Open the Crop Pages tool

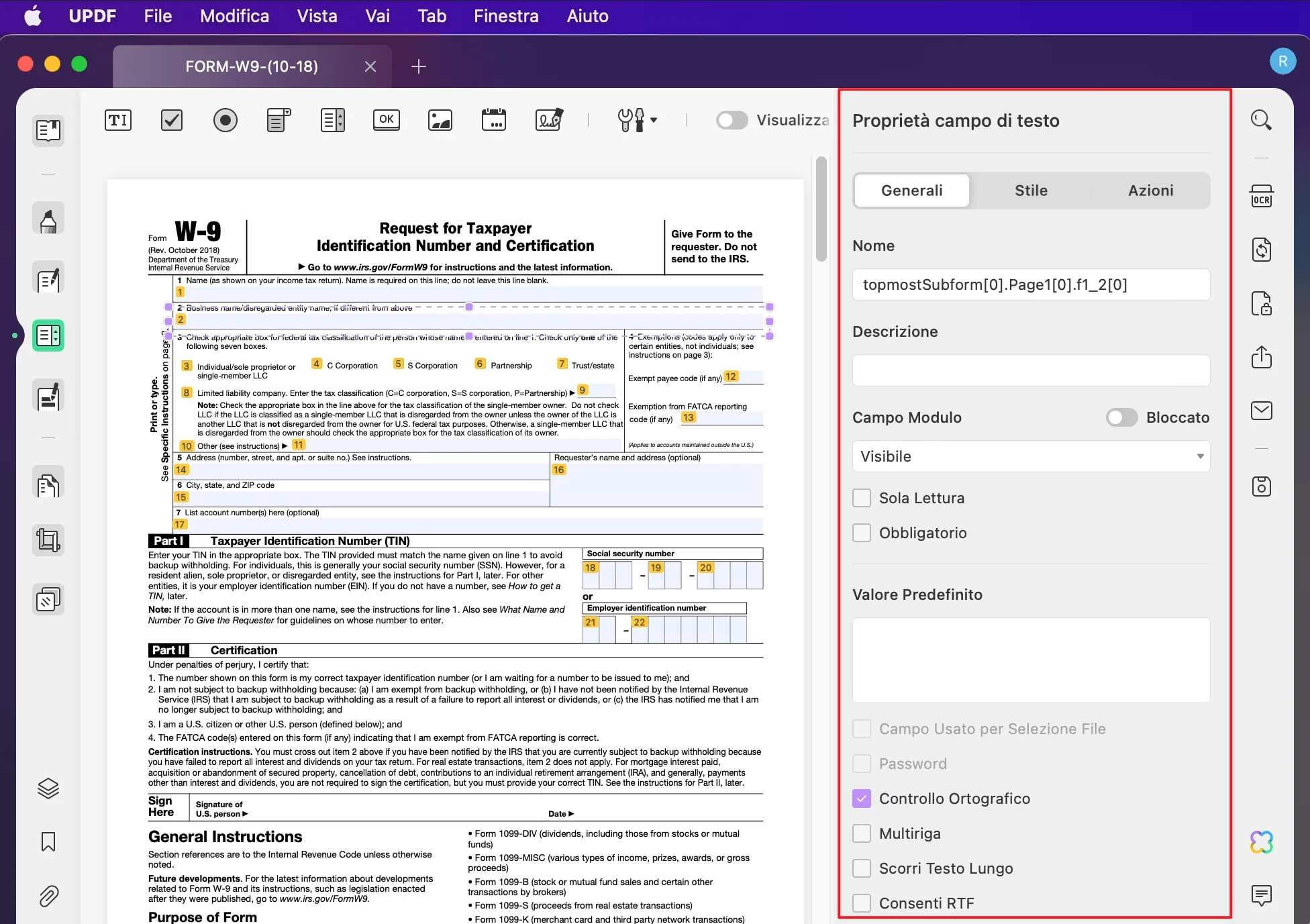48,540
